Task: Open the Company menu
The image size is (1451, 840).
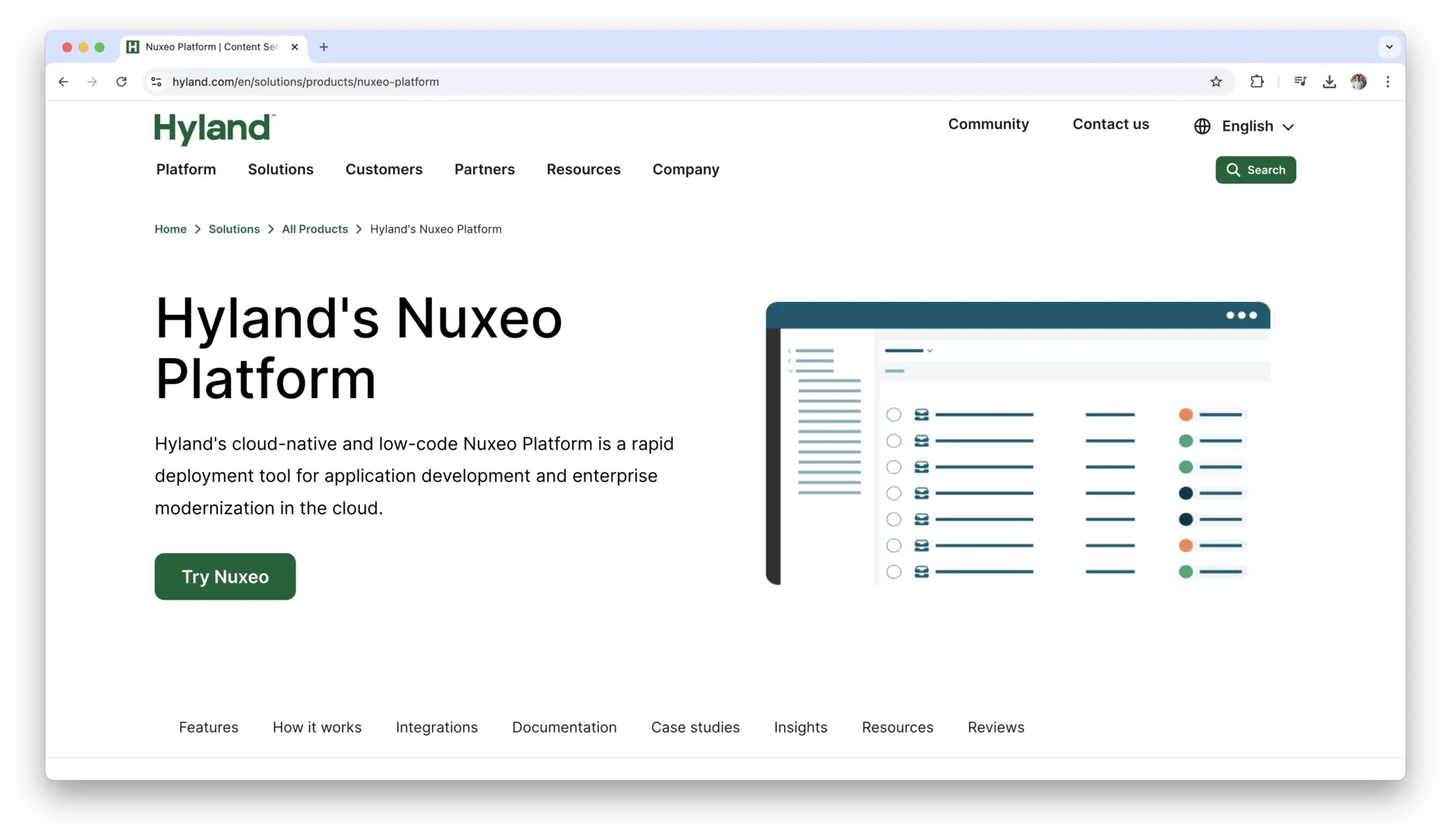Action: click(685, 170)
